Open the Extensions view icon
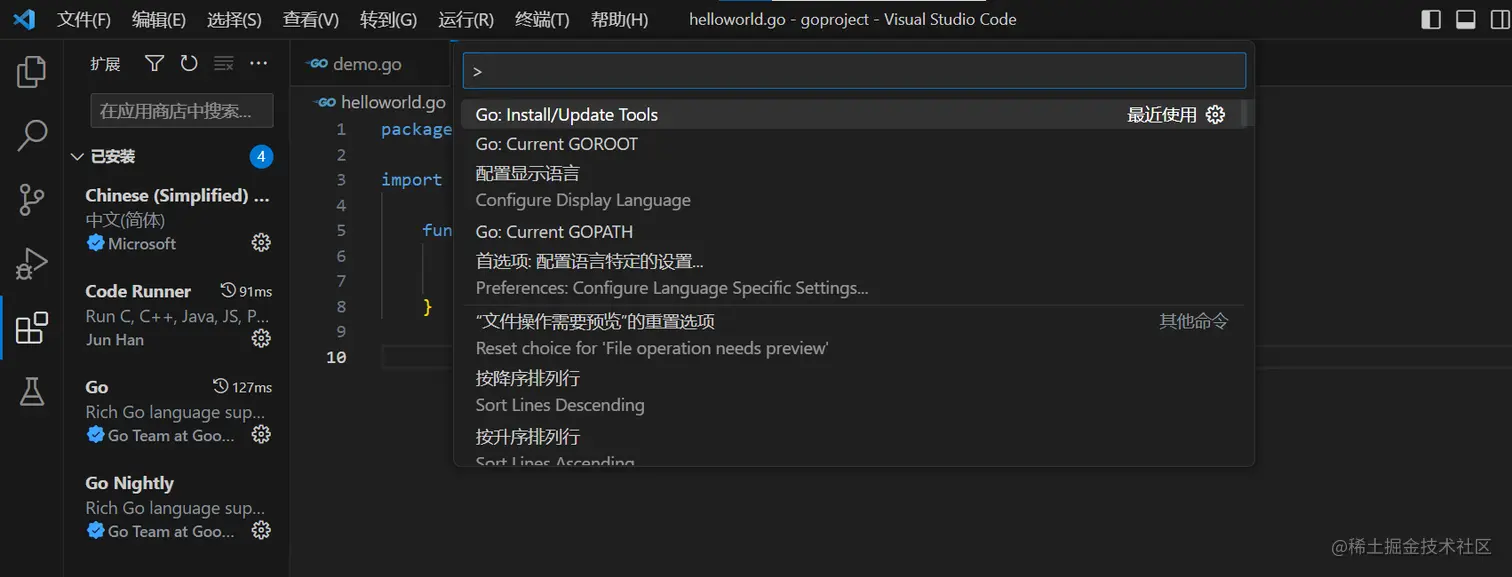 32,328
